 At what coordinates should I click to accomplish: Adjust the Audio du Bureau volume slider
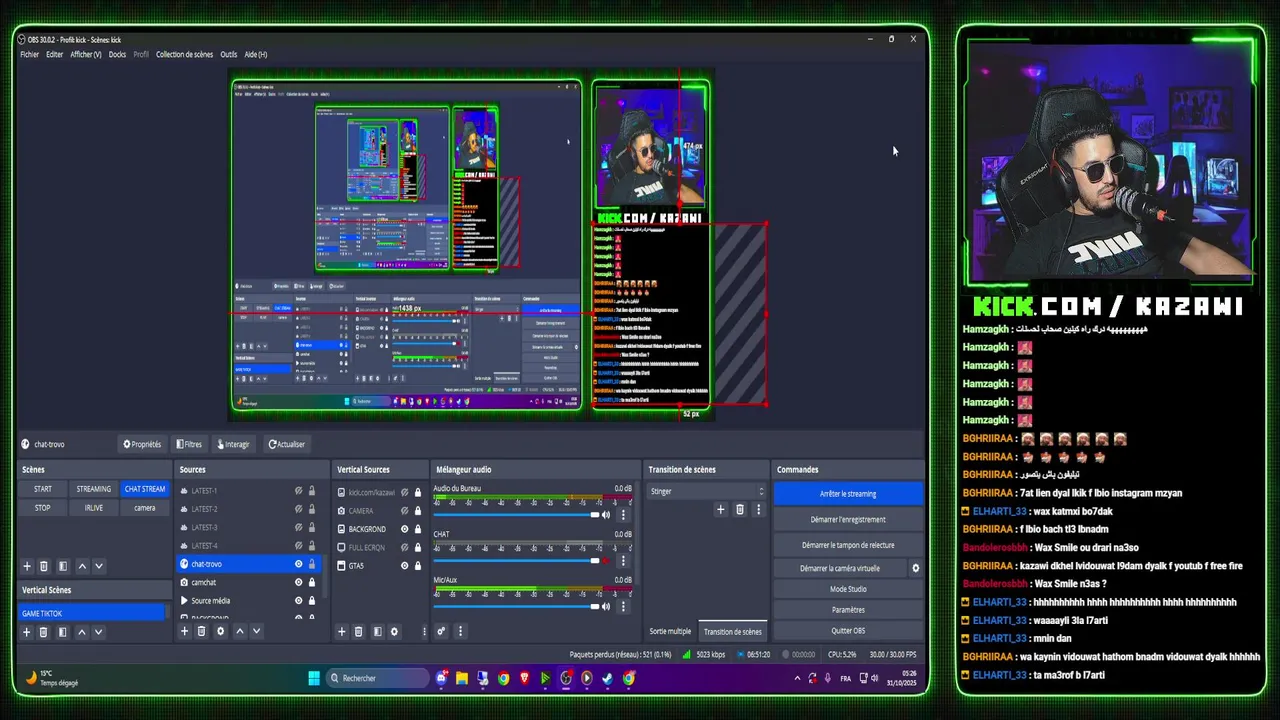(x=516, y=515)
